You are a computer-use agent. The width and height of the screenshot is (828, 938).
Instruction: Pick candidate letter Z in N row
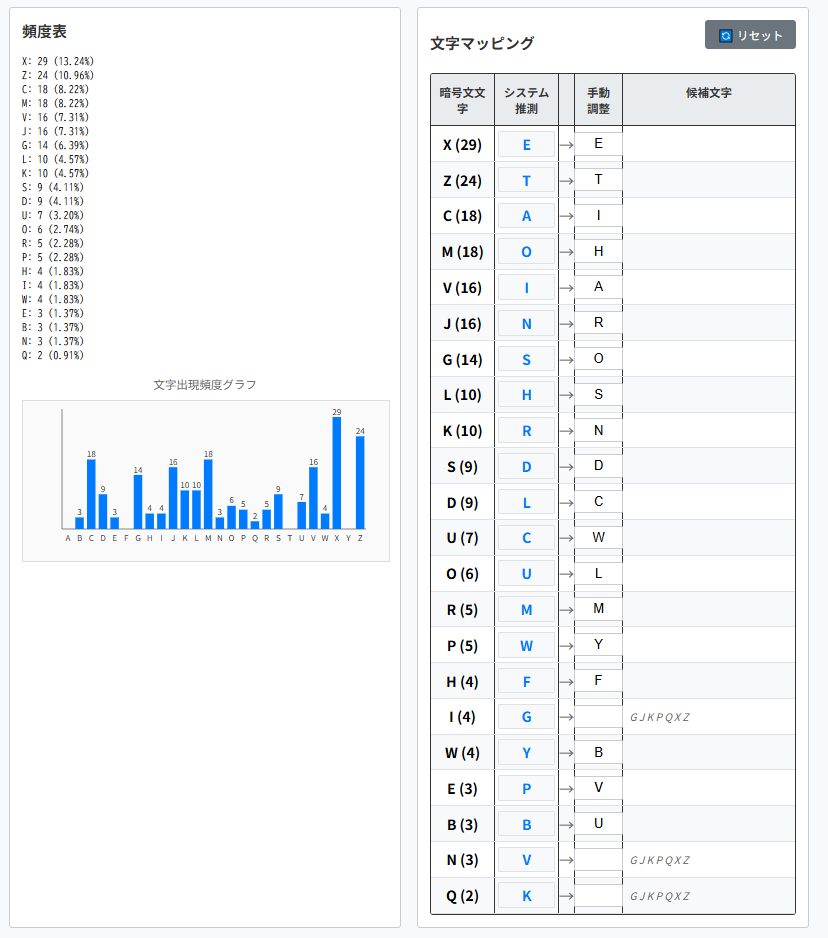(686, 860)
